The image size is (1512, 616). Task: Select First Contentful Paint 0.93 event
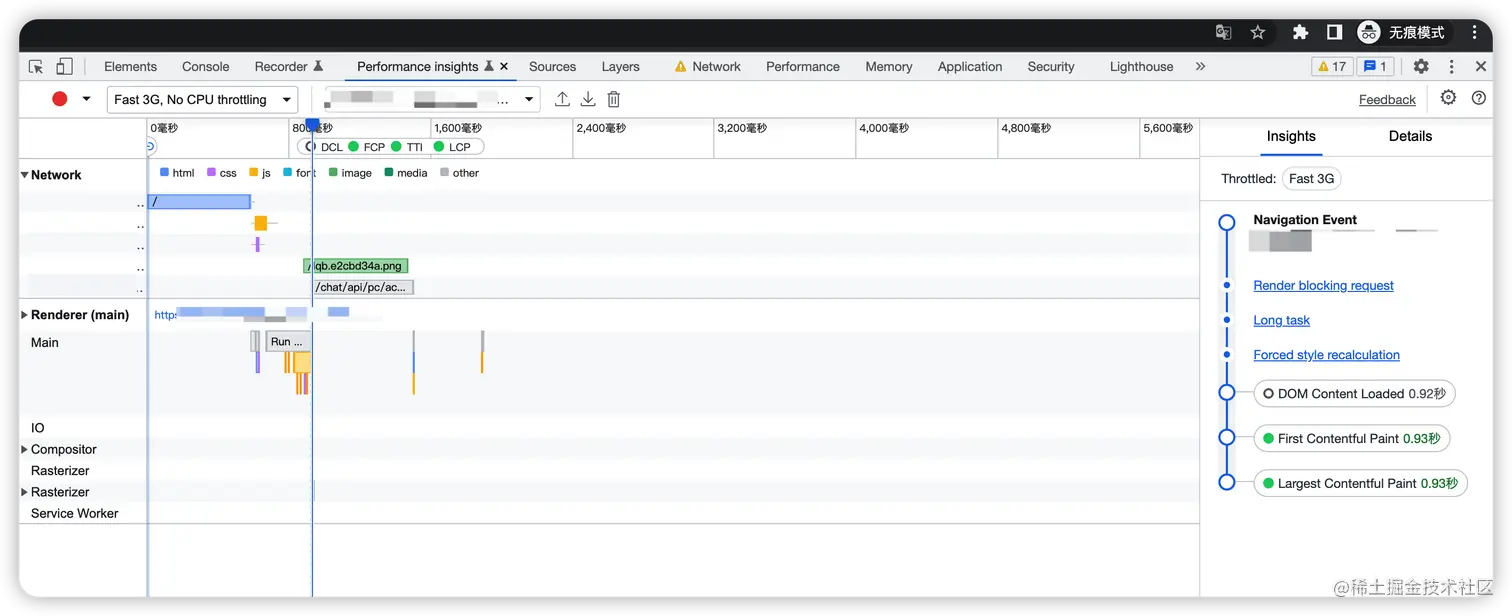(x=1351, y=438)
